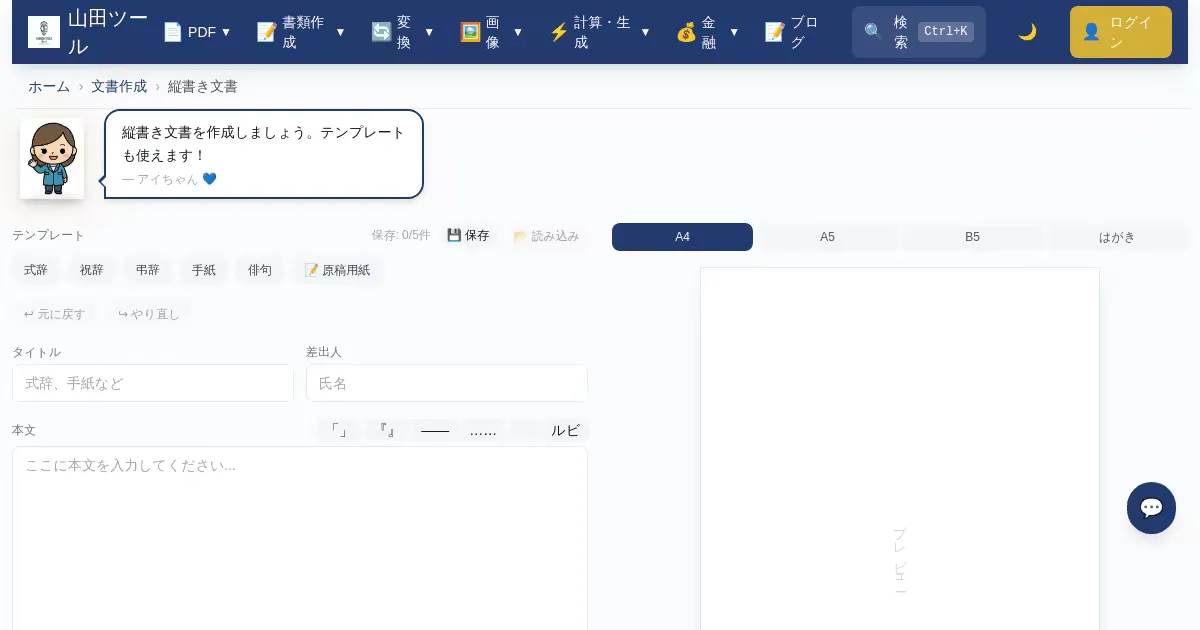The height and width of the screenshot is (630, 1200).
Task: Insert 「」 corner brackets into the text
Action: [339, 430]
